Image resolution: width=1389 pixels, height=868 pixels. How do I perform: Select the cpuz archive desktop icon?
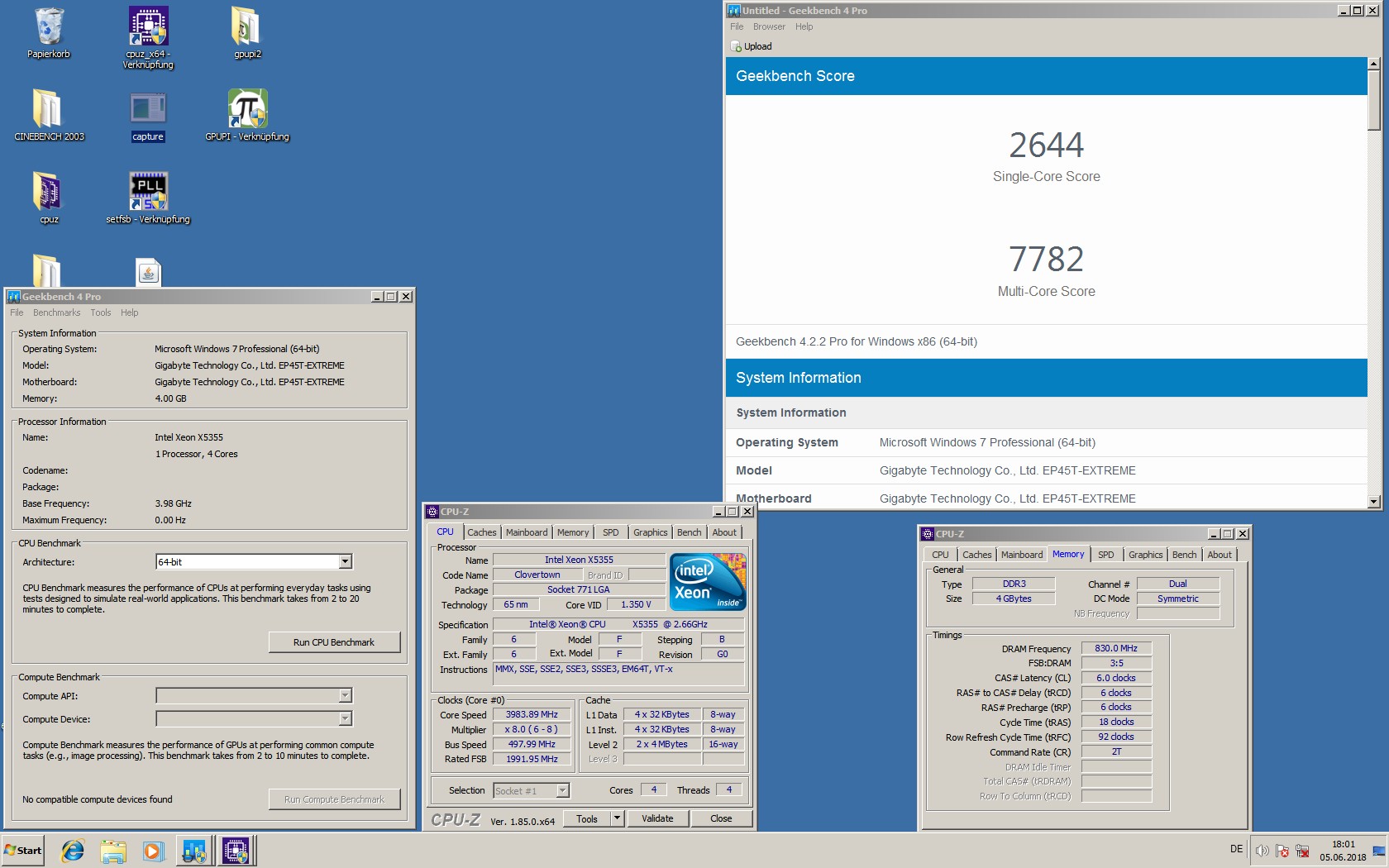pos(49,198)
